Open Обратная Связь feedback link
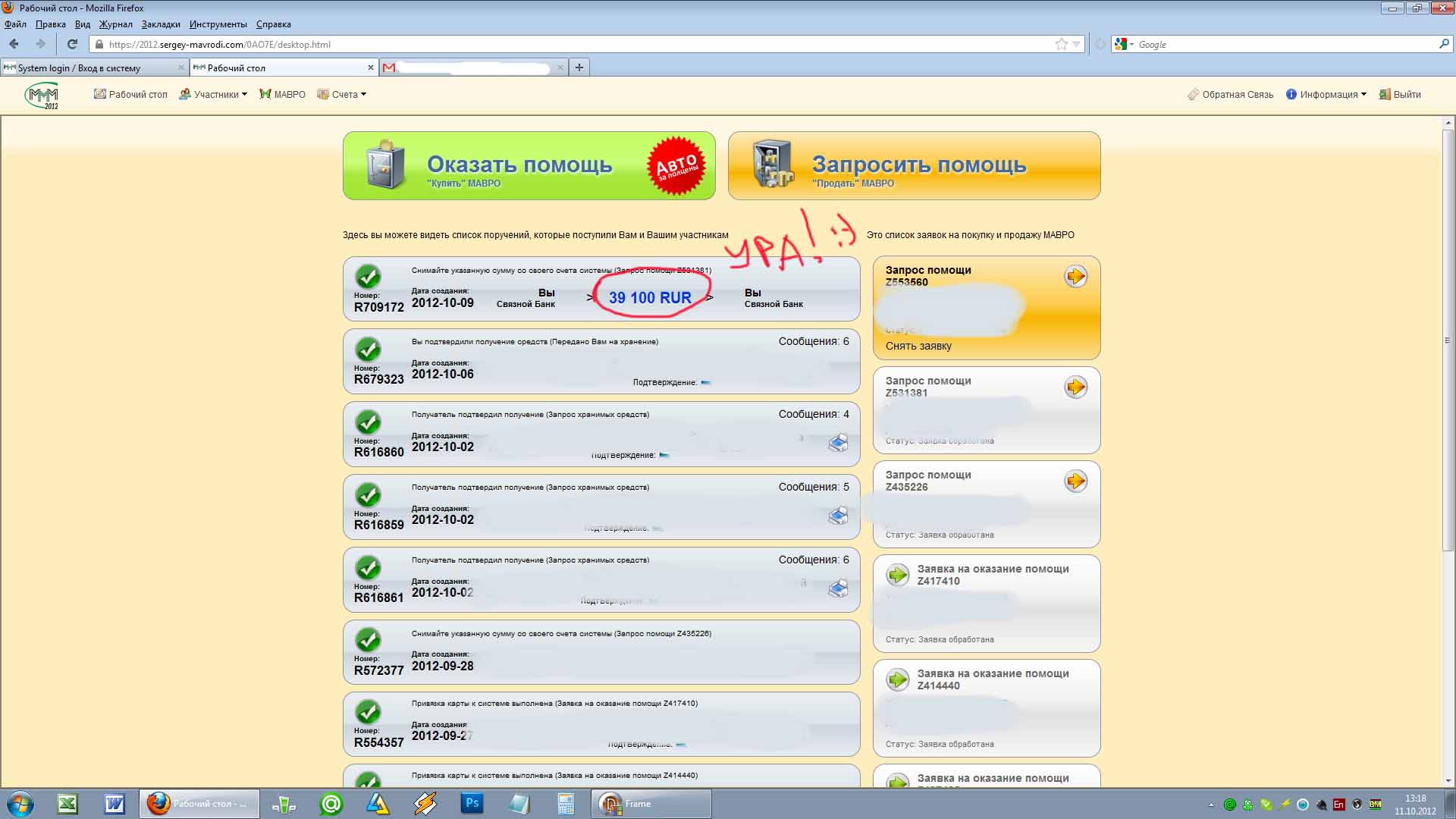Viewport: 1456px width, 819px height. click(1230, 95)
